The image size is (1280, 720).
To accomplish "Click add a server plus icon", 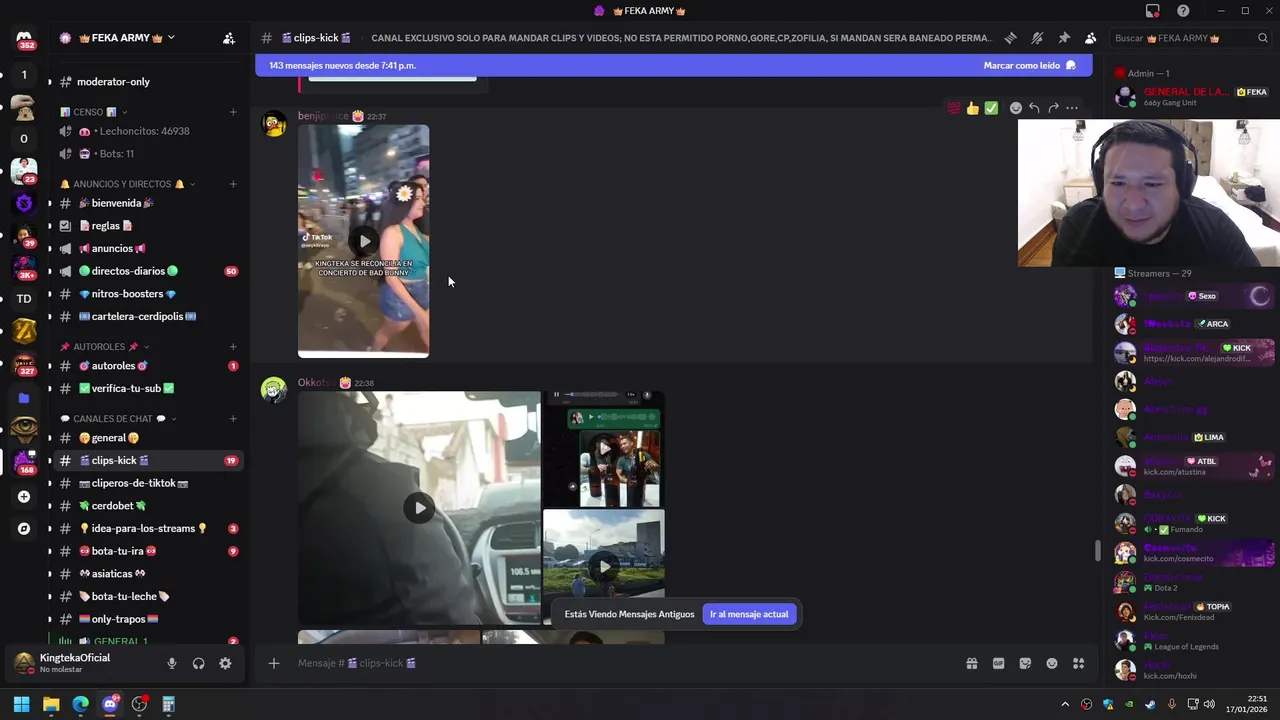I will 24,496.
